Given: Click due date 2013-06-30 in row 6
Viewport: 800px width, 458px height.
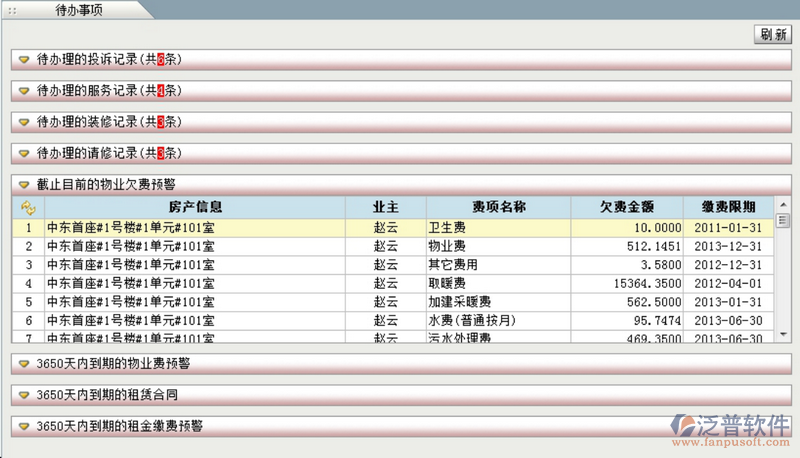Looking at the screenshot, I should pos(729,321).
